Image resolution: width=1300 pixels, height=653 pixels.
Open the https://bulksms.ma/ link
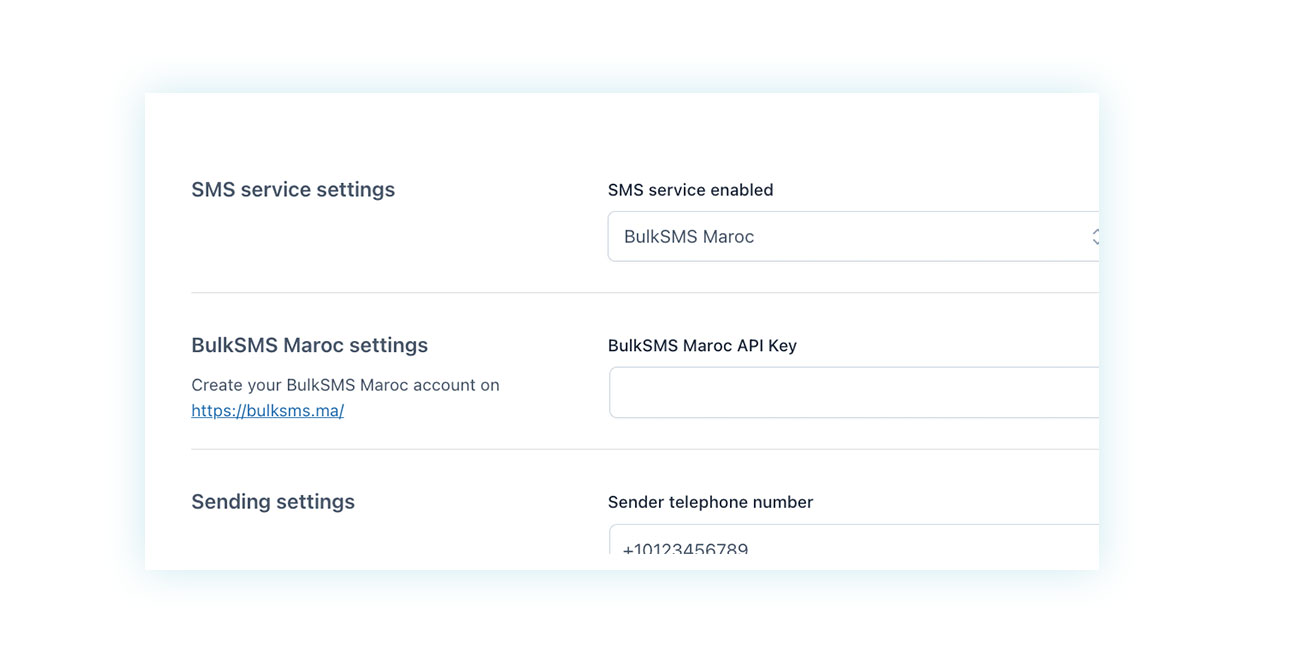tap(267, 410)
